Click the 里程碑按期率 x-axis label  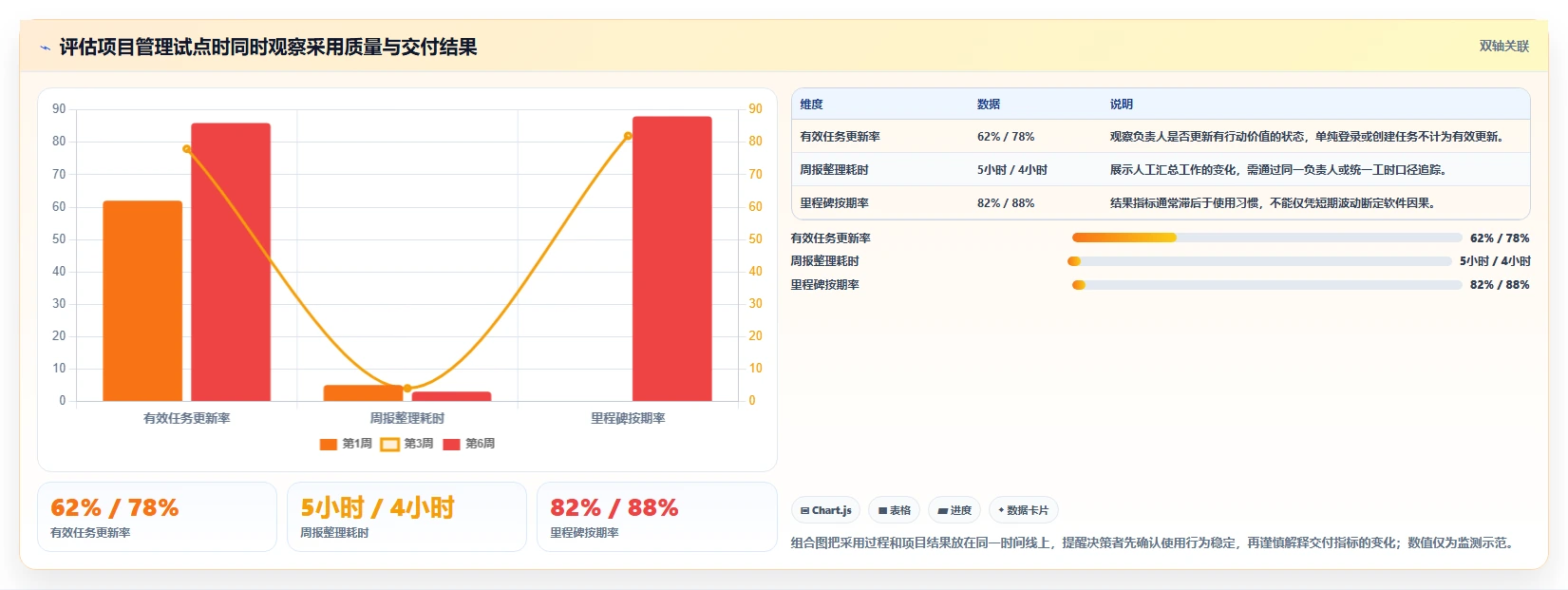pyautogui.click(x=628, y=418)
